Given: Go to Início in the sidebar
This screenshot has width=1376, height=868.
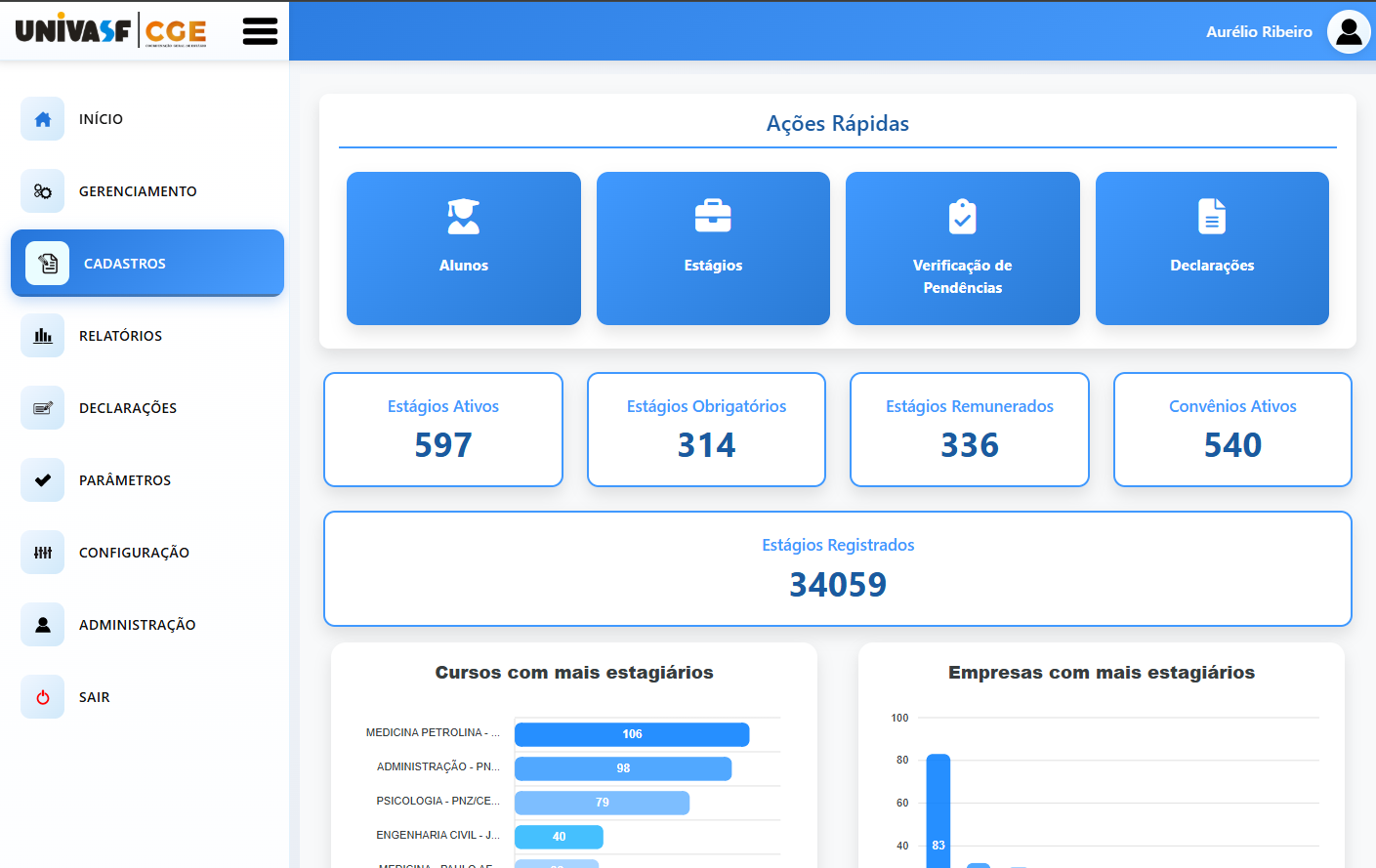Looking at the screenshot, I should pos(101,119).
